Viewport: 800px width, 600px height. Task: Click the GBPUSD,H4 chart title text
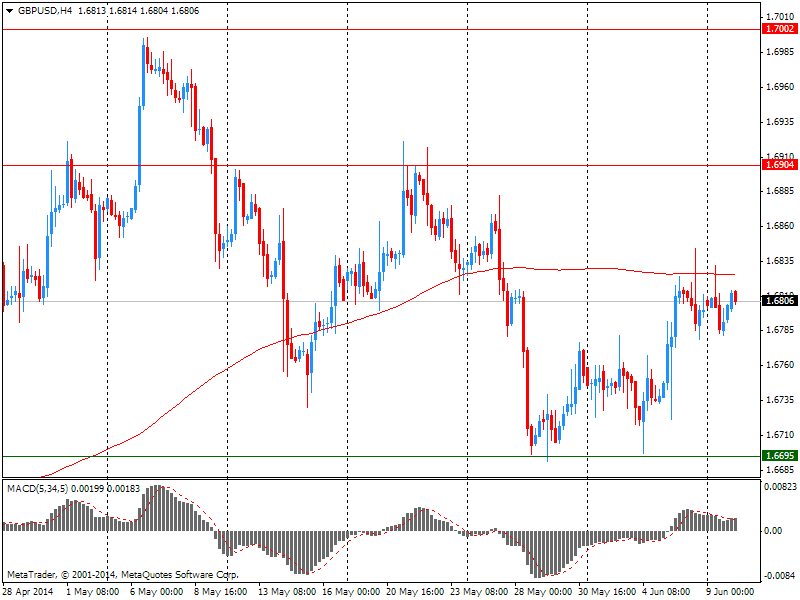click(45, 11)
